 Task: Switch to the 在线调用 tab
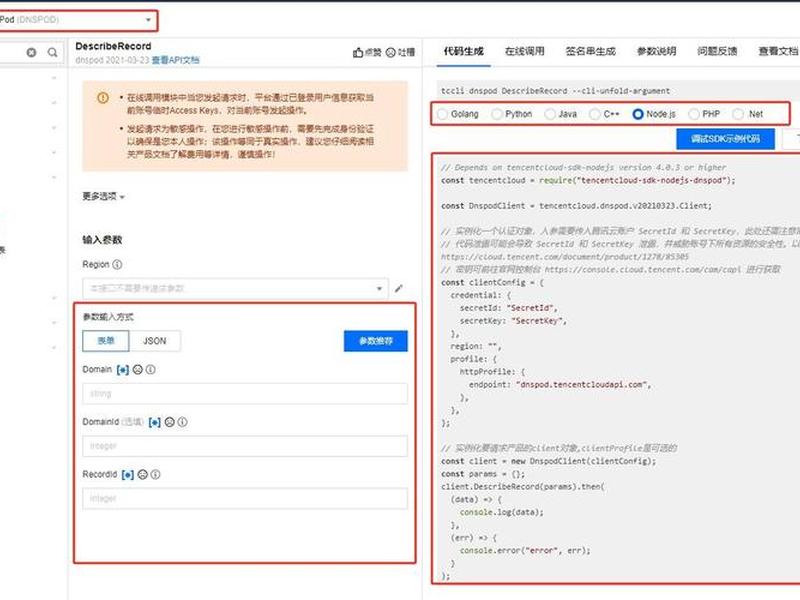pos(524,51)
